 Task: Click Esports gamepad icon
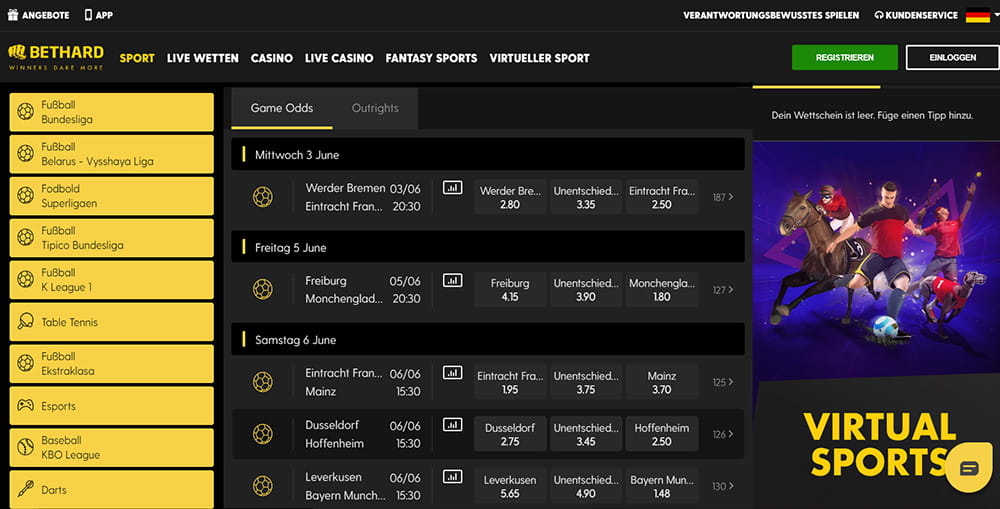26,405
